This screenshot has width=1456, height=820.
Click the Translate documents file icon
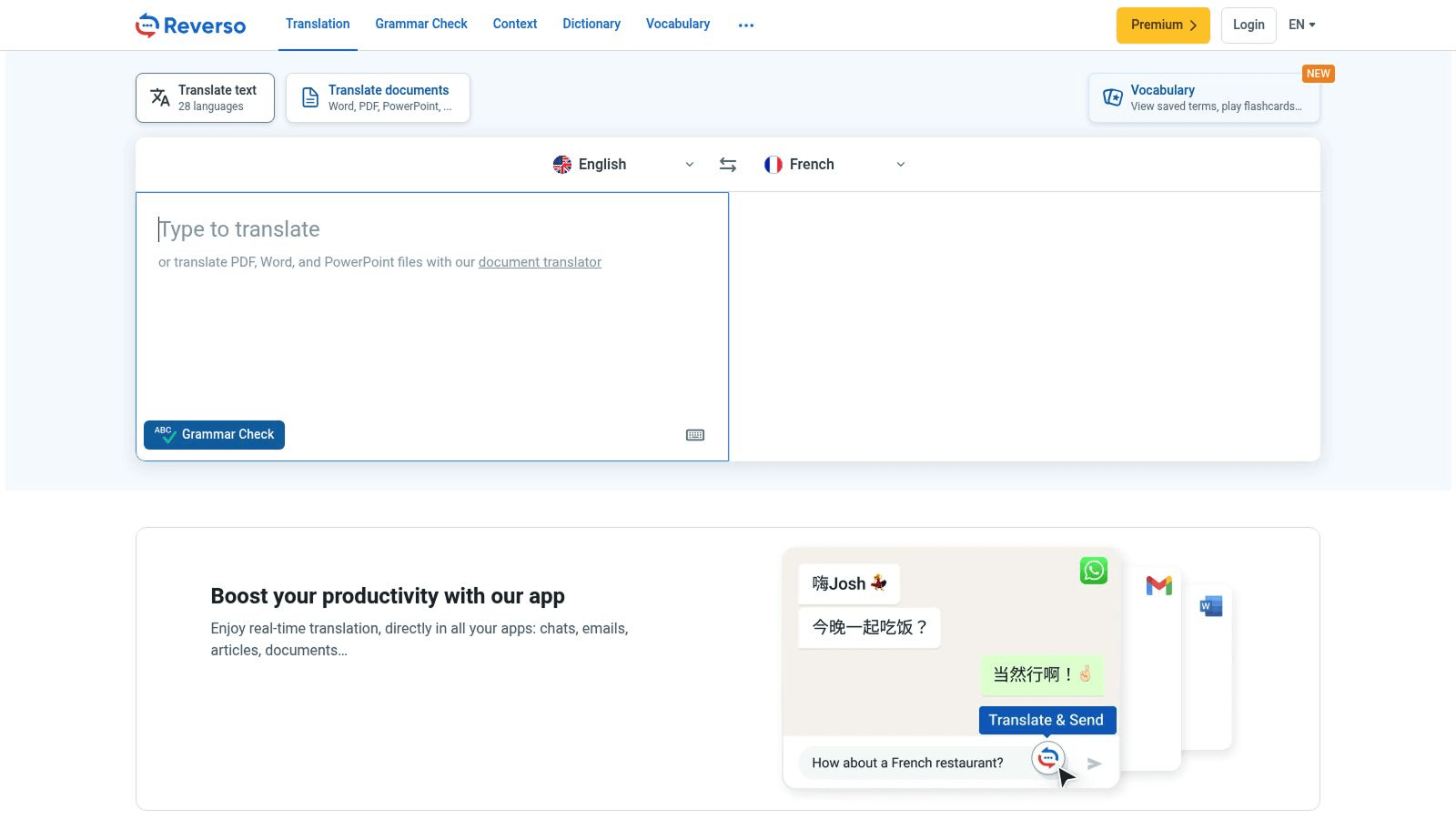[310, 97]
